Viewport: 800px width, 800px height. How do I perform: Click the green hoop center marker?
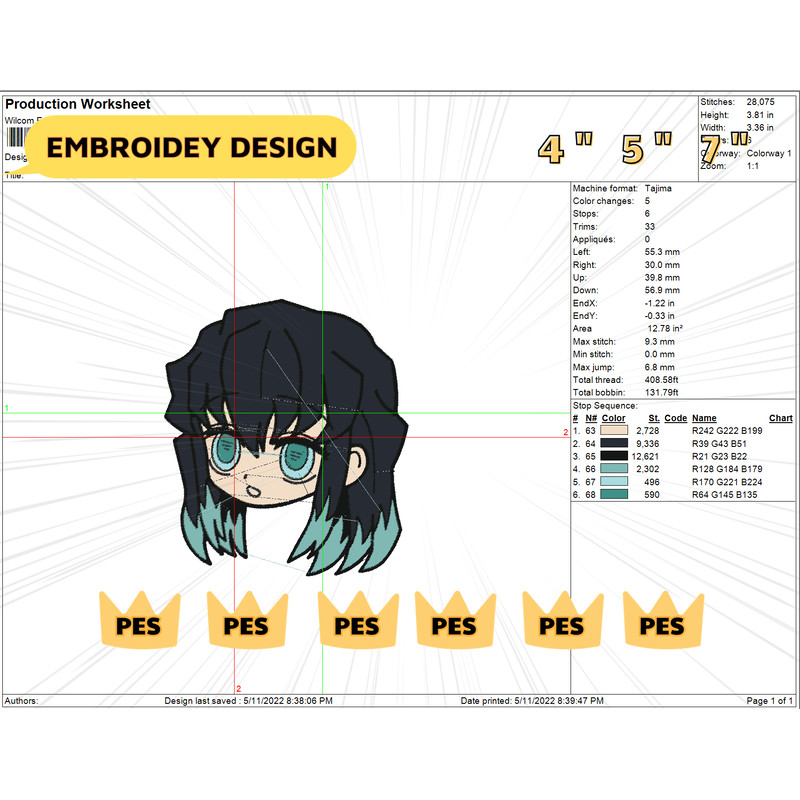(325, 411)
